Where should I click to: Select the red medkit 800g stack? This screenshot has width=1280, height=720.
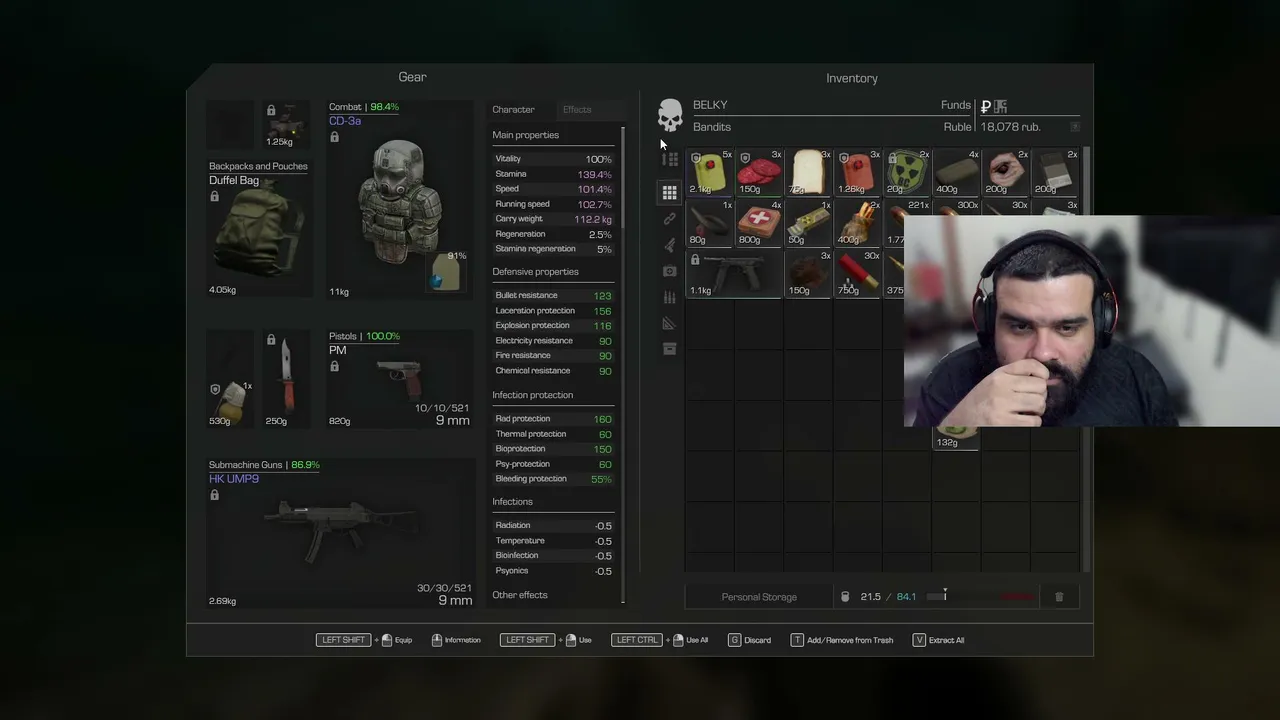pos(759,222)
